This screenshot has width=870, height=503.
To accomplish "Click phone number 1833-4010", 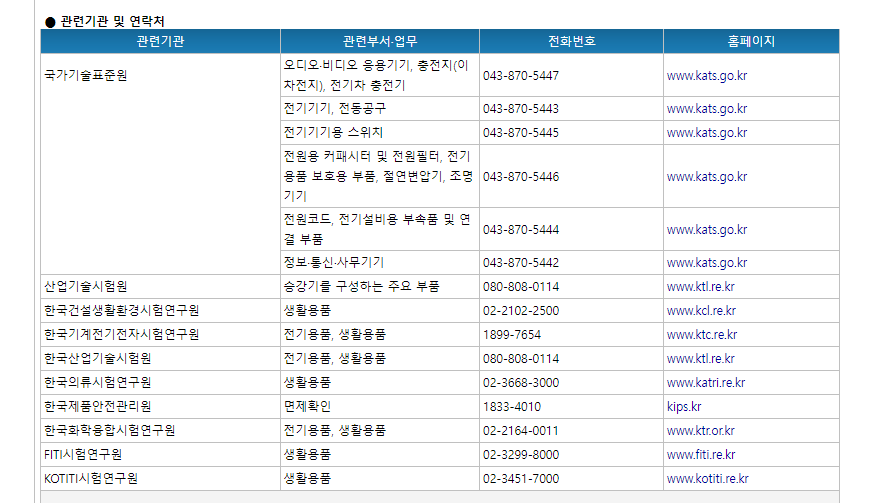I will (x=512, y=407).
